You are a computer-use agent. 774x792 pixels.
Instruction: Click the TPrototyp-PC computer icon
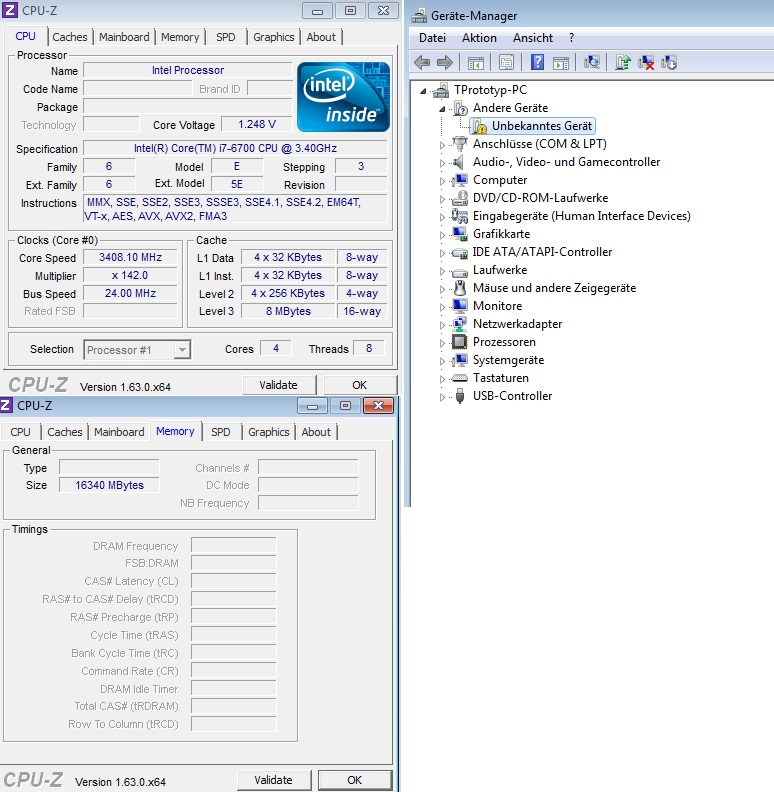[441, 90]
